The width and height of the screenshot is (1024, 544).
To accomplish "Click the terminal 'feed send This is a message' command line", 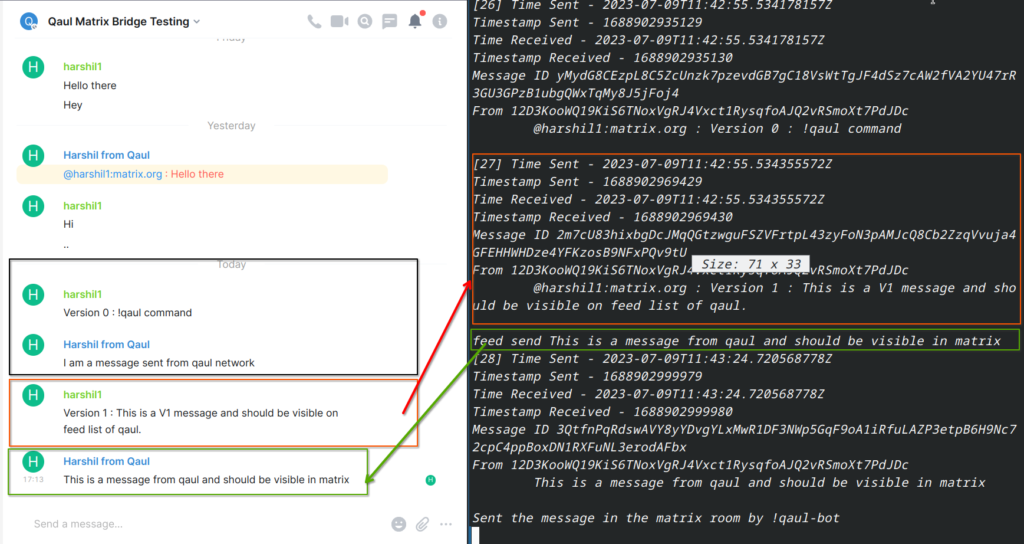I will 737,341.
